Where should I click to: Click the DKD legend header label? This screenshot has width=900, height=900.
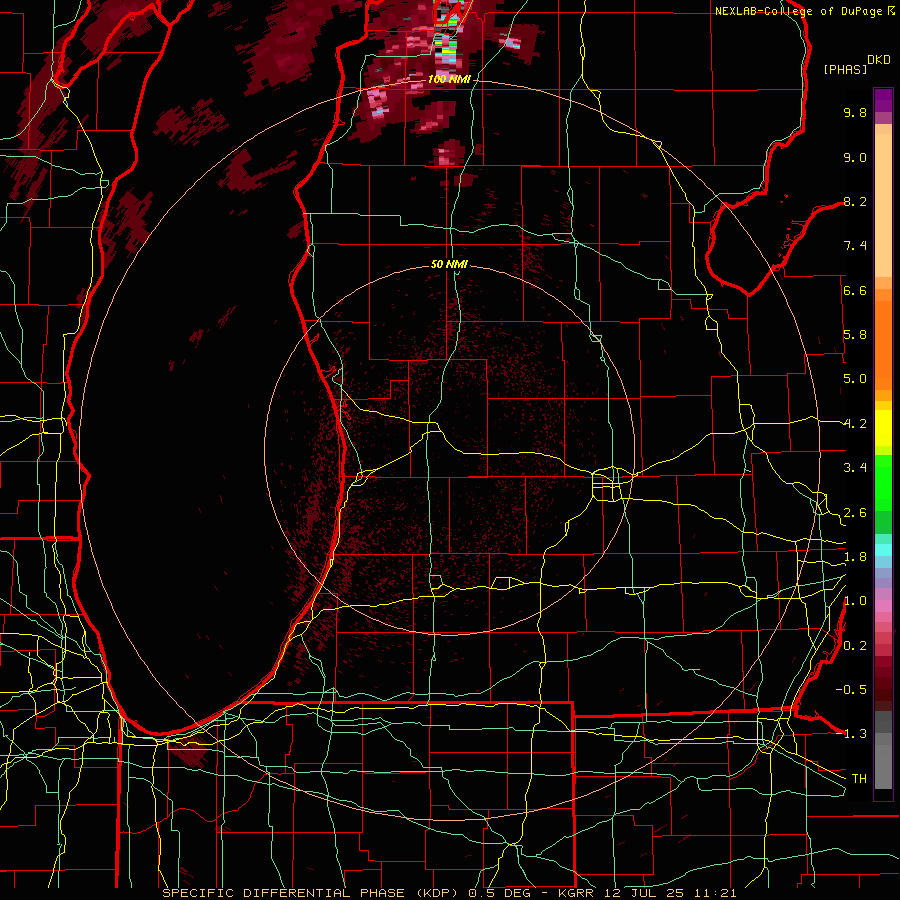(879, 60)
